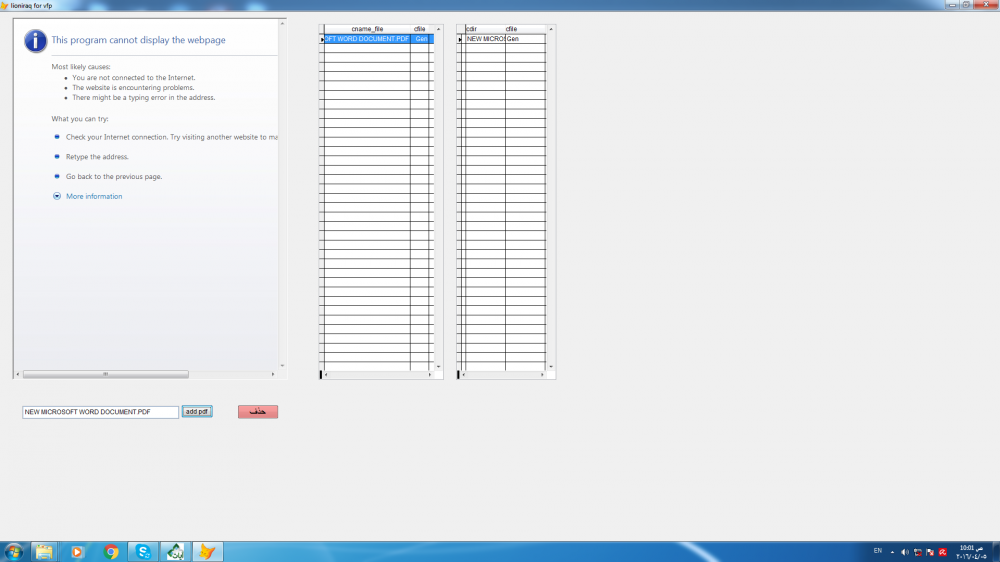The image size is (1000, 562).
Task: Launch Windows Media Player from the taskbar
Action: pyautogui.click(x=77, y=552)
